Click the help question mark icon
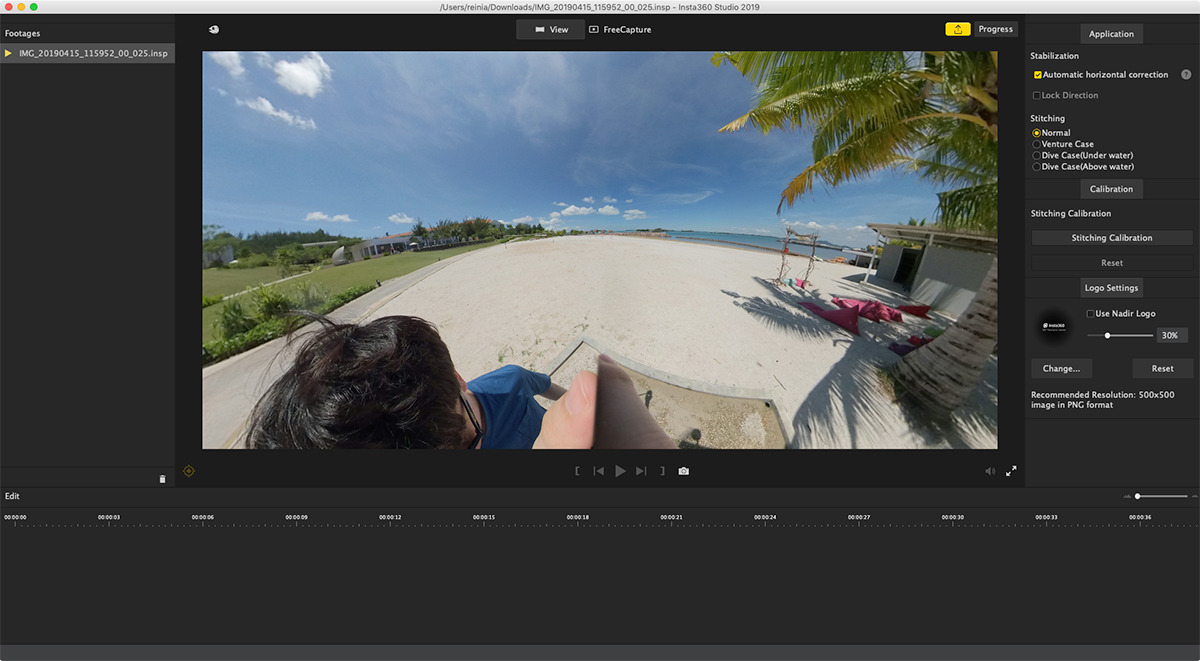The width and height of the screenshot is (1200, 661). [1186, 75]
